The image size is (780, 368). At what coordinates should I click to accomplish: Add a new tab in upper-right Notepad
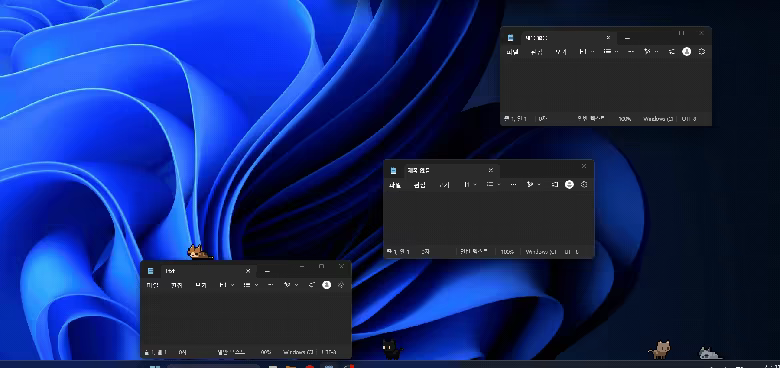click(627, 38)
